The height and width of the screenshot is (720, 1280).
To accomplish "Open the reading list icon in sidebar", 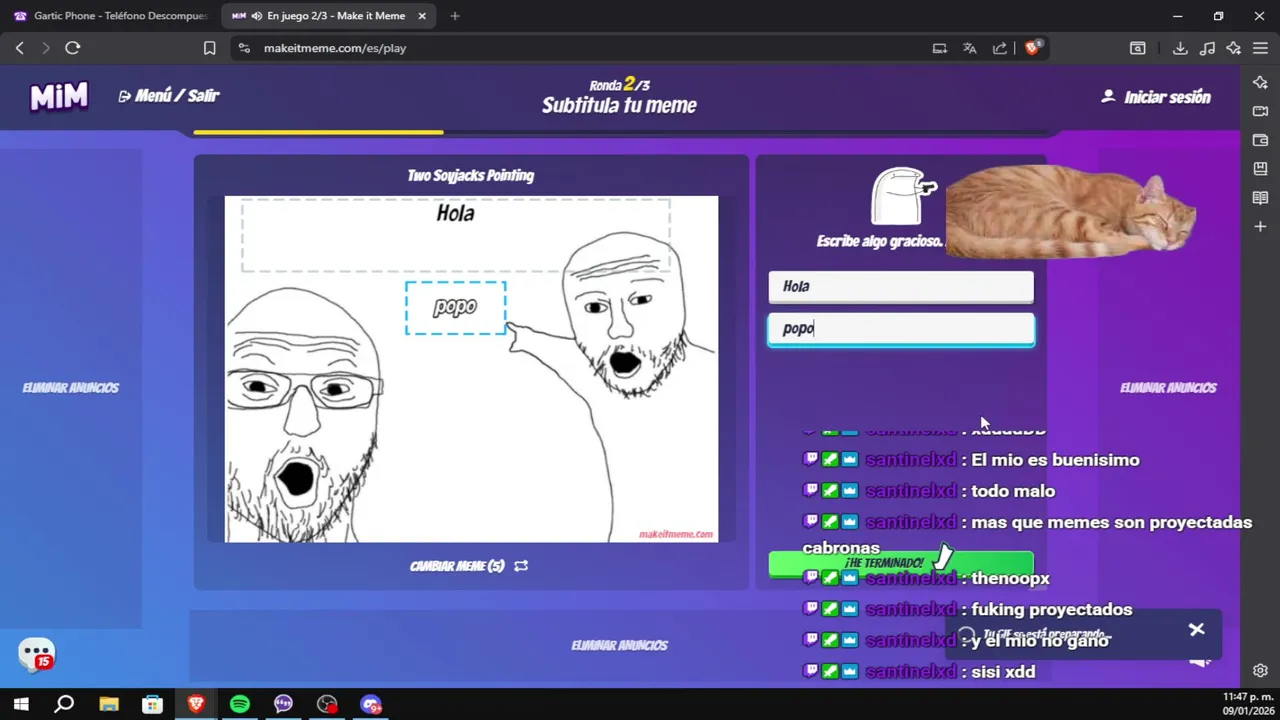I will (x=1260, y=198).
